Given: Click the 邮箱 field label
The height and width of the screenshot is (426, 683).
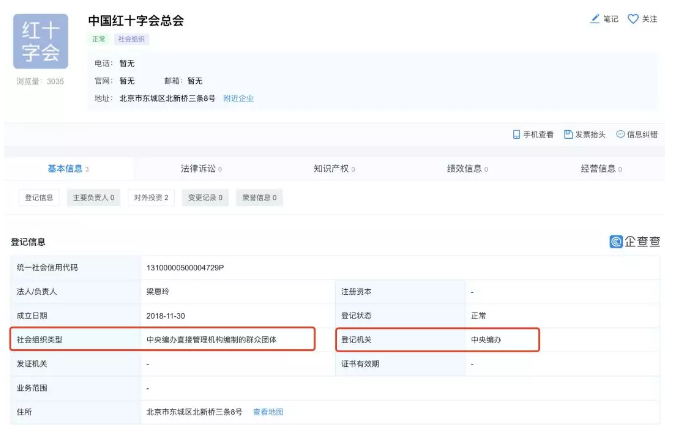Looking at the screenshot, I should tap(173, 81).
